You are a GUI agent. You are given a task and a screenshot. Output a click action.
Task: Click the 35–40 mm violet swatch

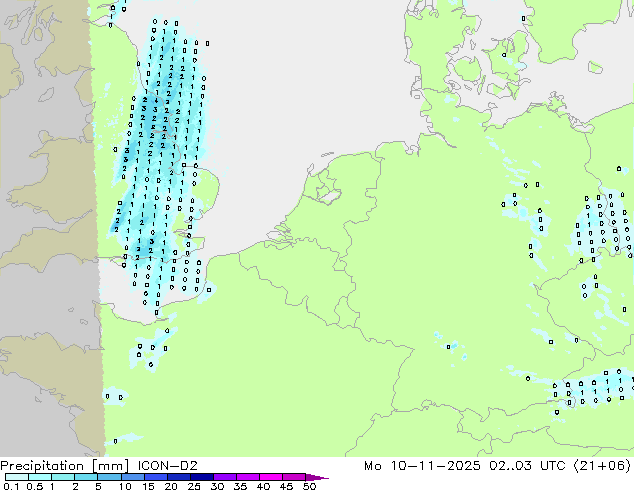point(248,477)
